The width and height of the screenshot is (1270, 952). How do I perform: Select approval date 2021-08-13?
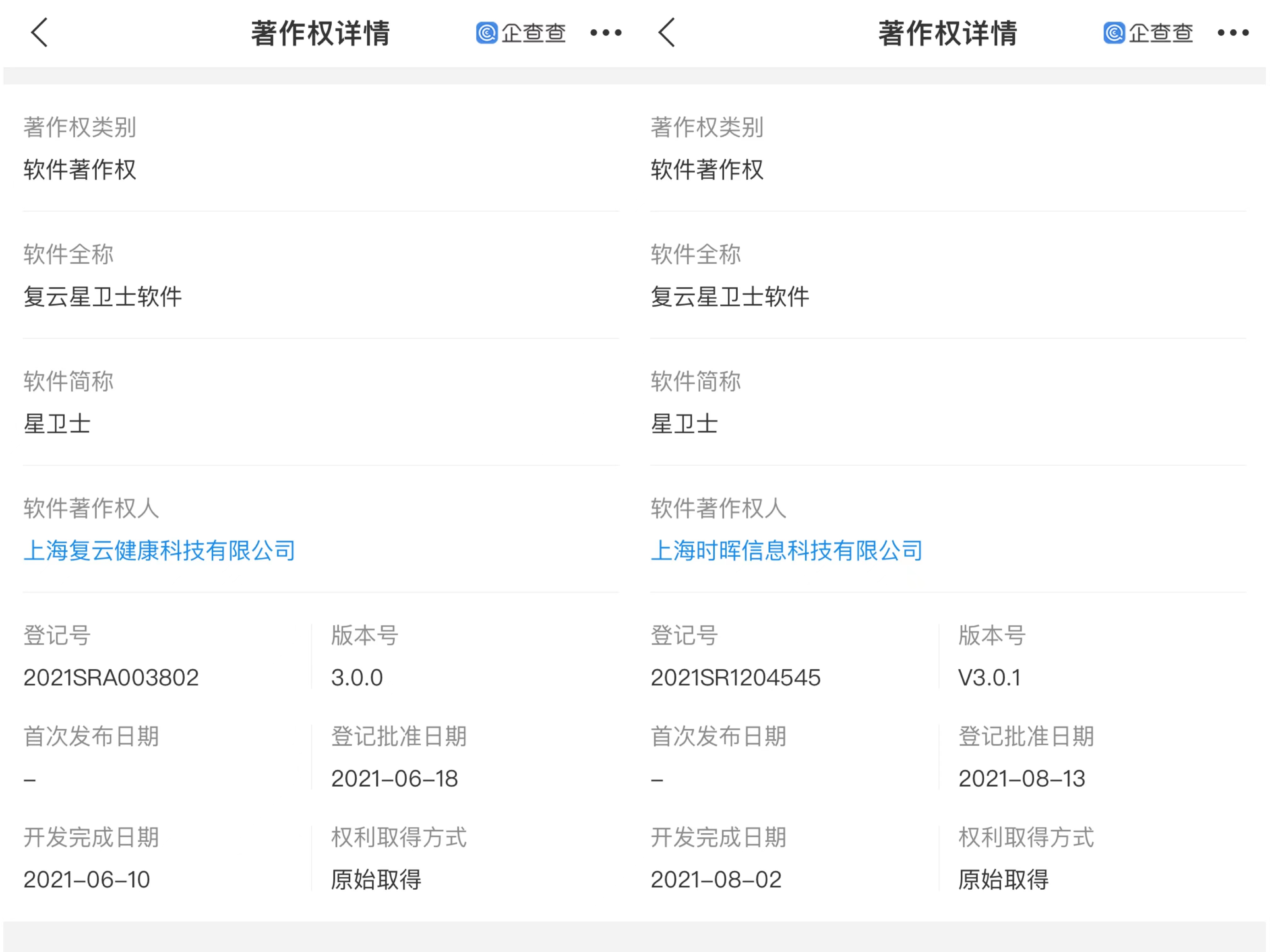[1022, 779]
